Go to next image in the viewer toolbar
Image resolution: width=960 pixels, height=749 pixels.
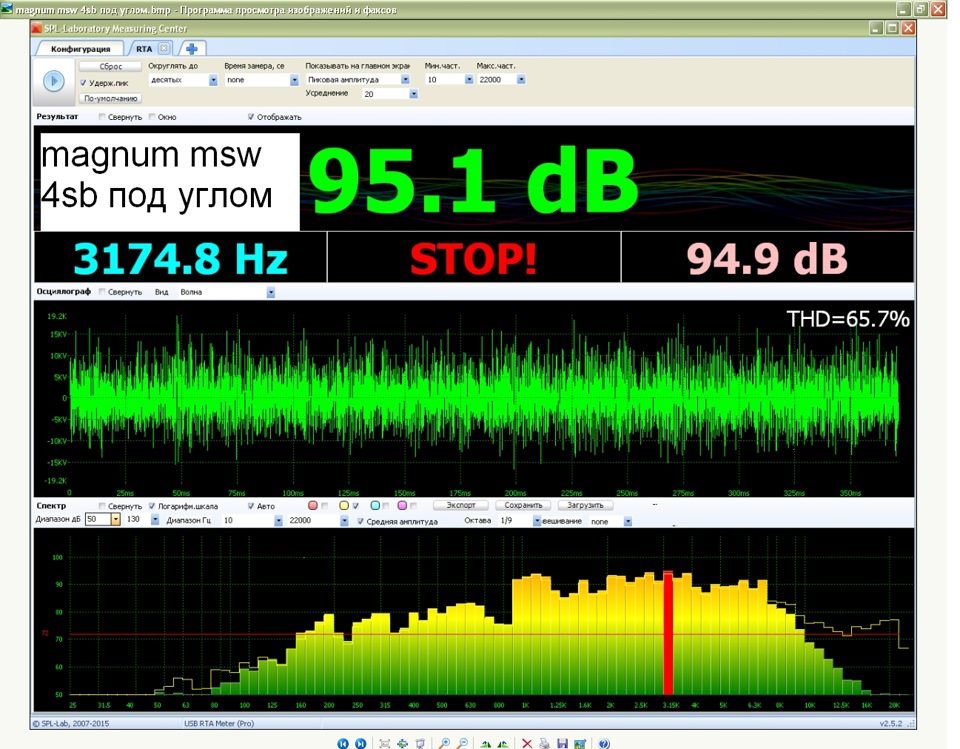tap(361, 743)
